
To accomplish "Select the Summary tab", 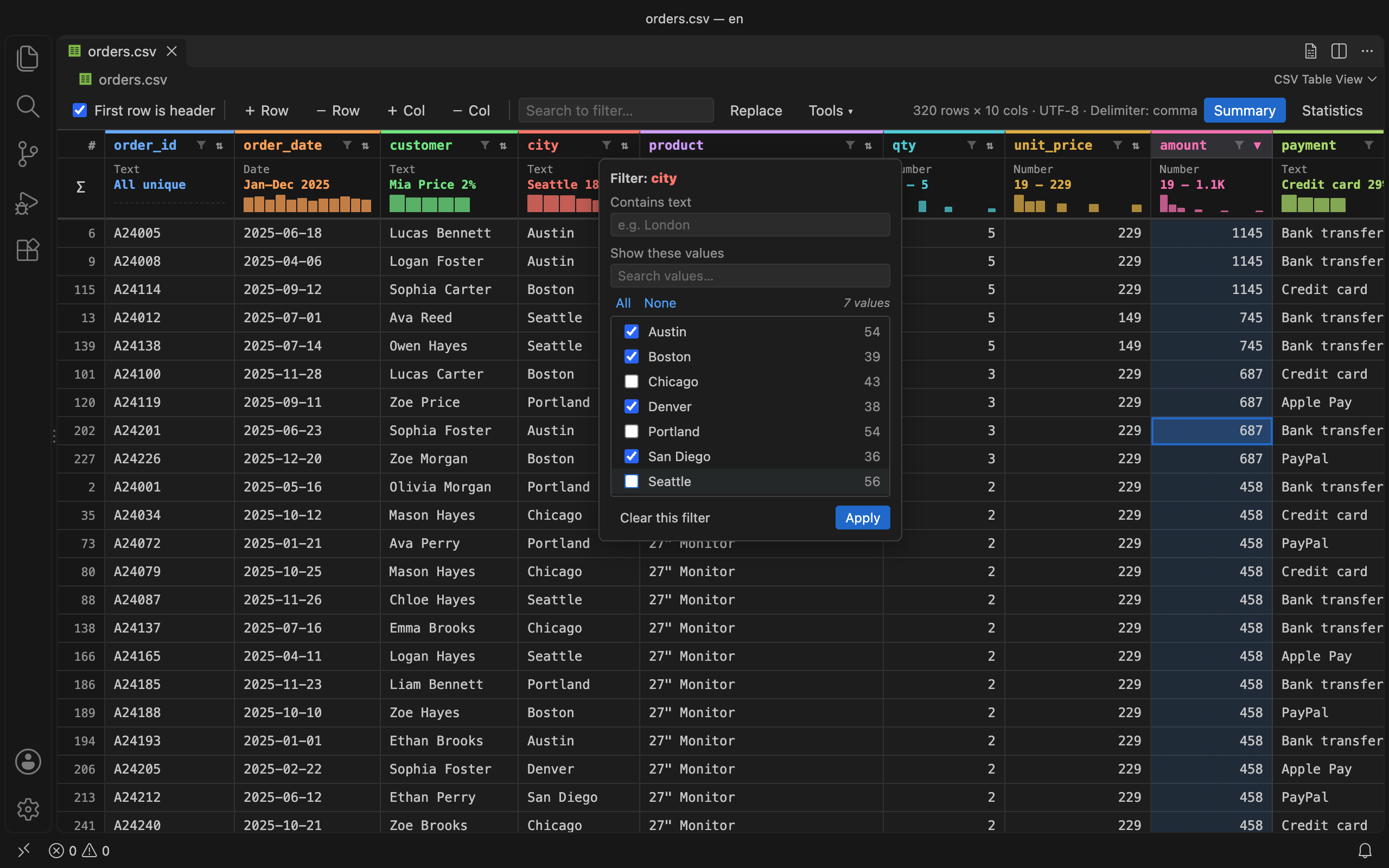I will 1244,110.
